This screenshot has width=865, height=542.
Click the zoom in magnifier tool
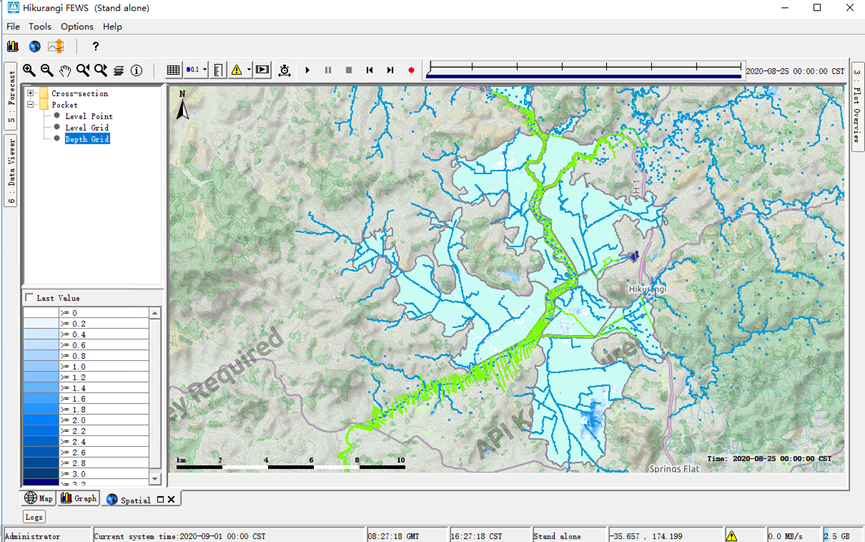coord(29,70)
